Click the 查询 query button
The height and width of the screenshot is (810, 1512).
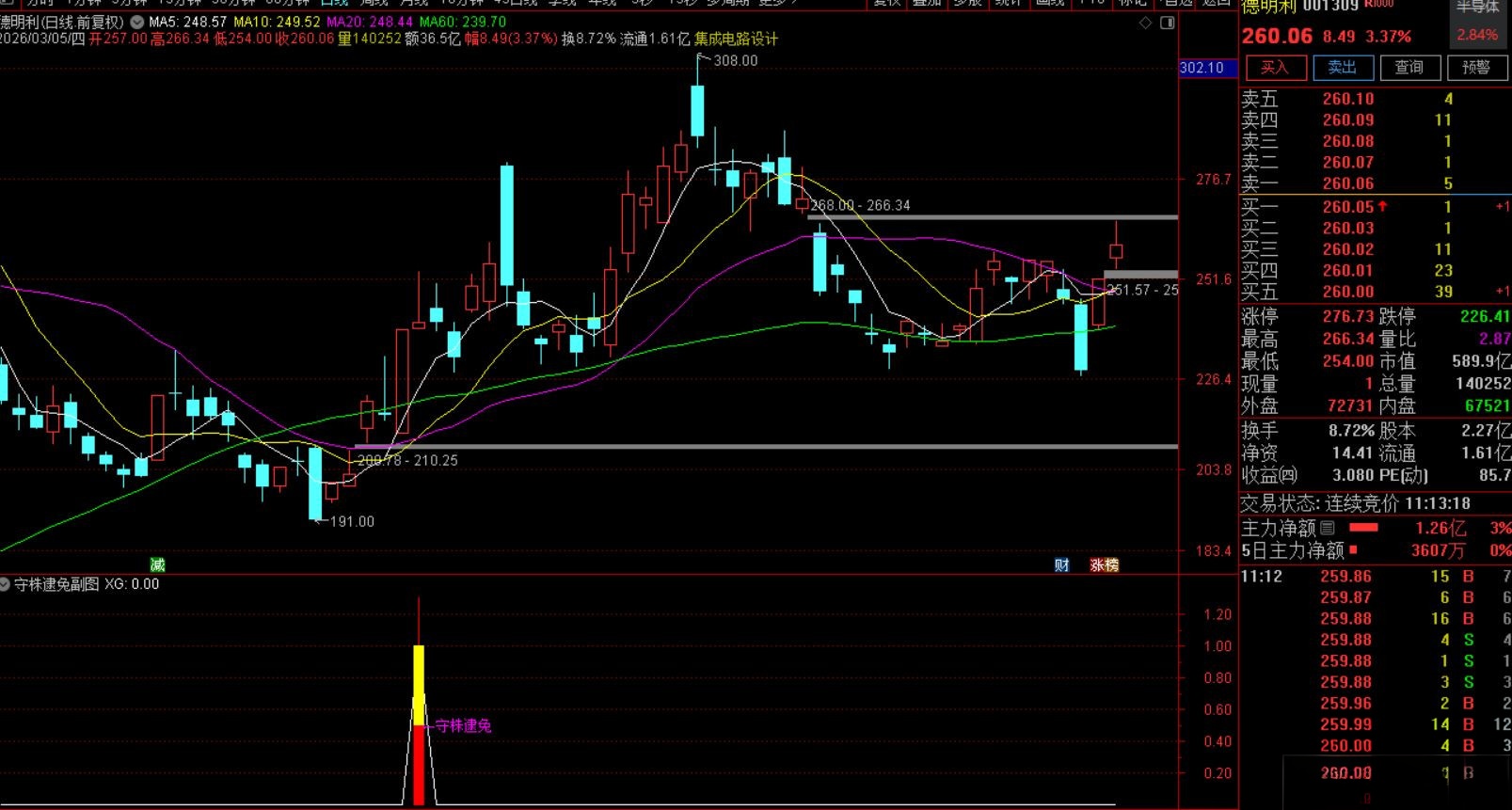click(x=1409, y=67)
